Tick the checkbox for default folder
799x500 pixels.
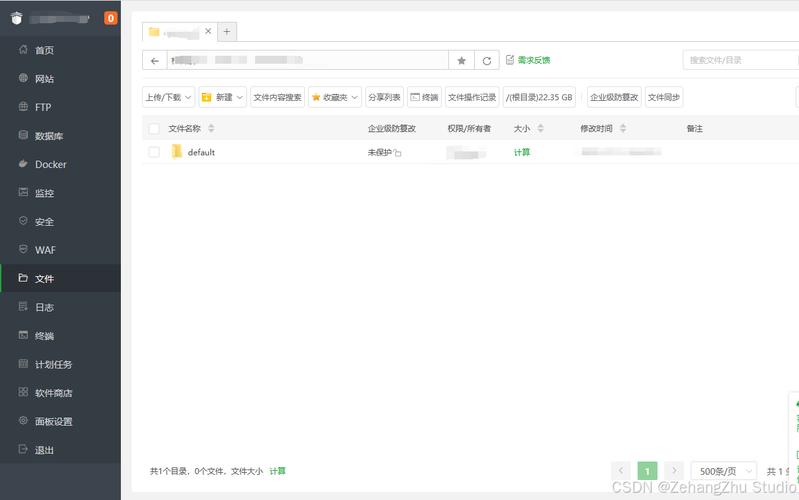[x=154, y=152]
